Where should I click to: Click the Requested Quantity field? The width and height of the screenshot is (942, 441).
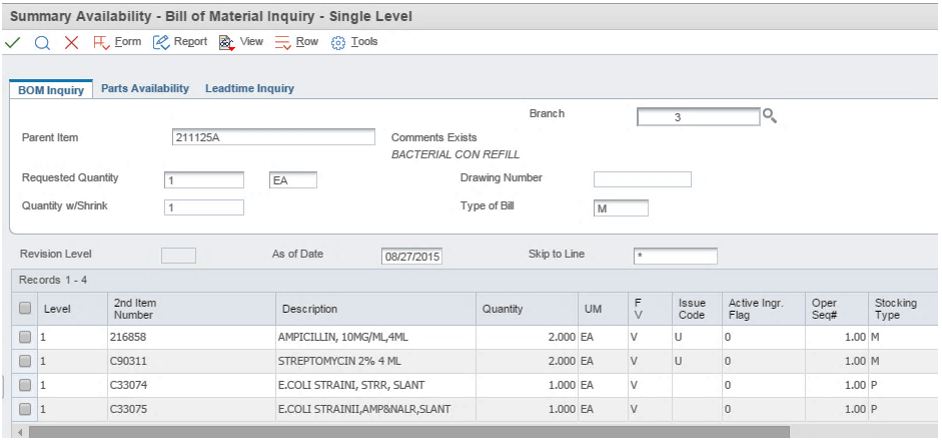coord(204,180)
